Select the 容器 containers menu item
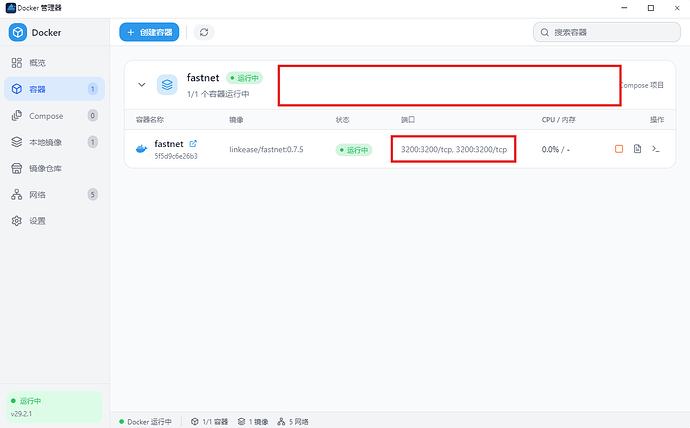Image resolution: width=690 pixels, height=428 pixels. pyautogui.click(x=55, y=89)
